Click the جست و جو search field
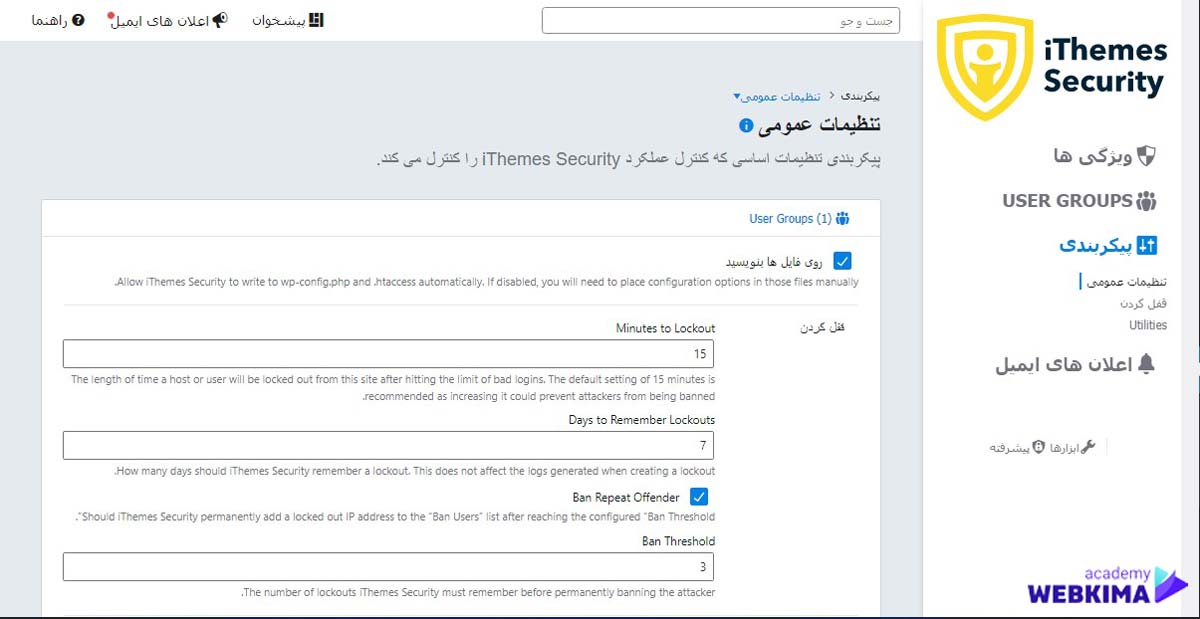Screen dimensions: 1200x619 (x=721, y=20)
